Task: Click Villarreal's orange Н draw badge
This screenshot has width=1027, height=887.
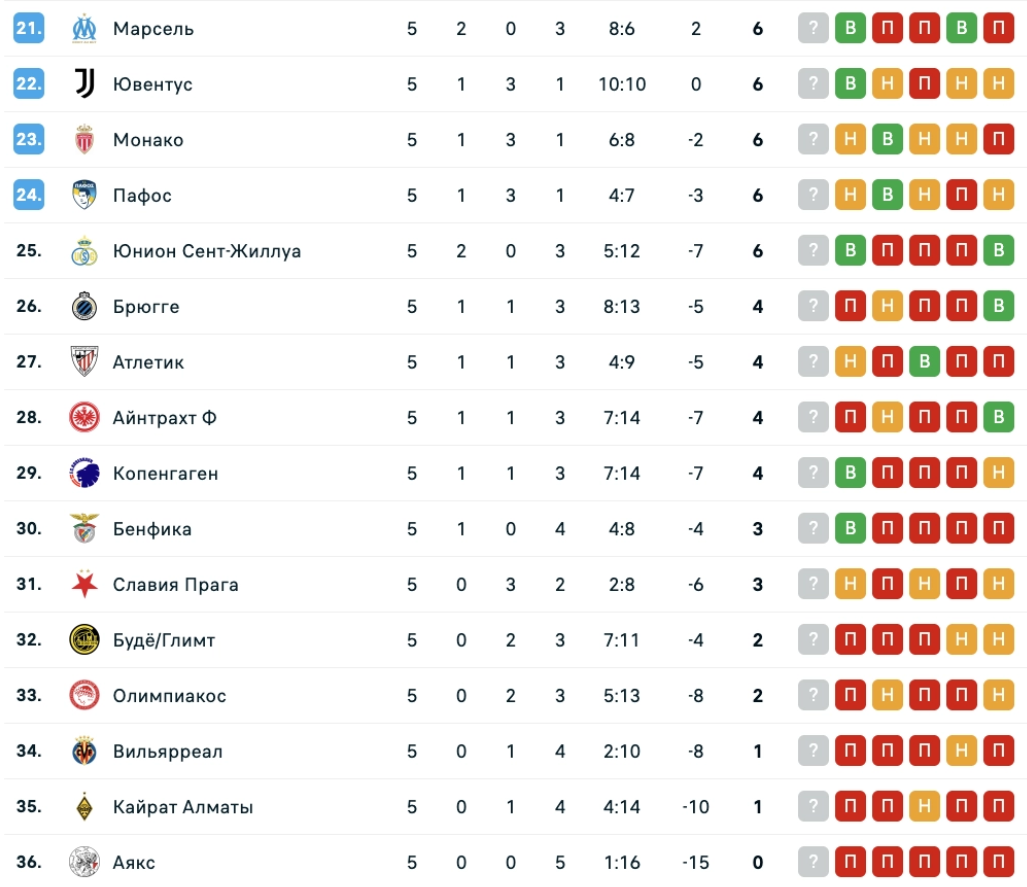Action: (x=961, y=751)
